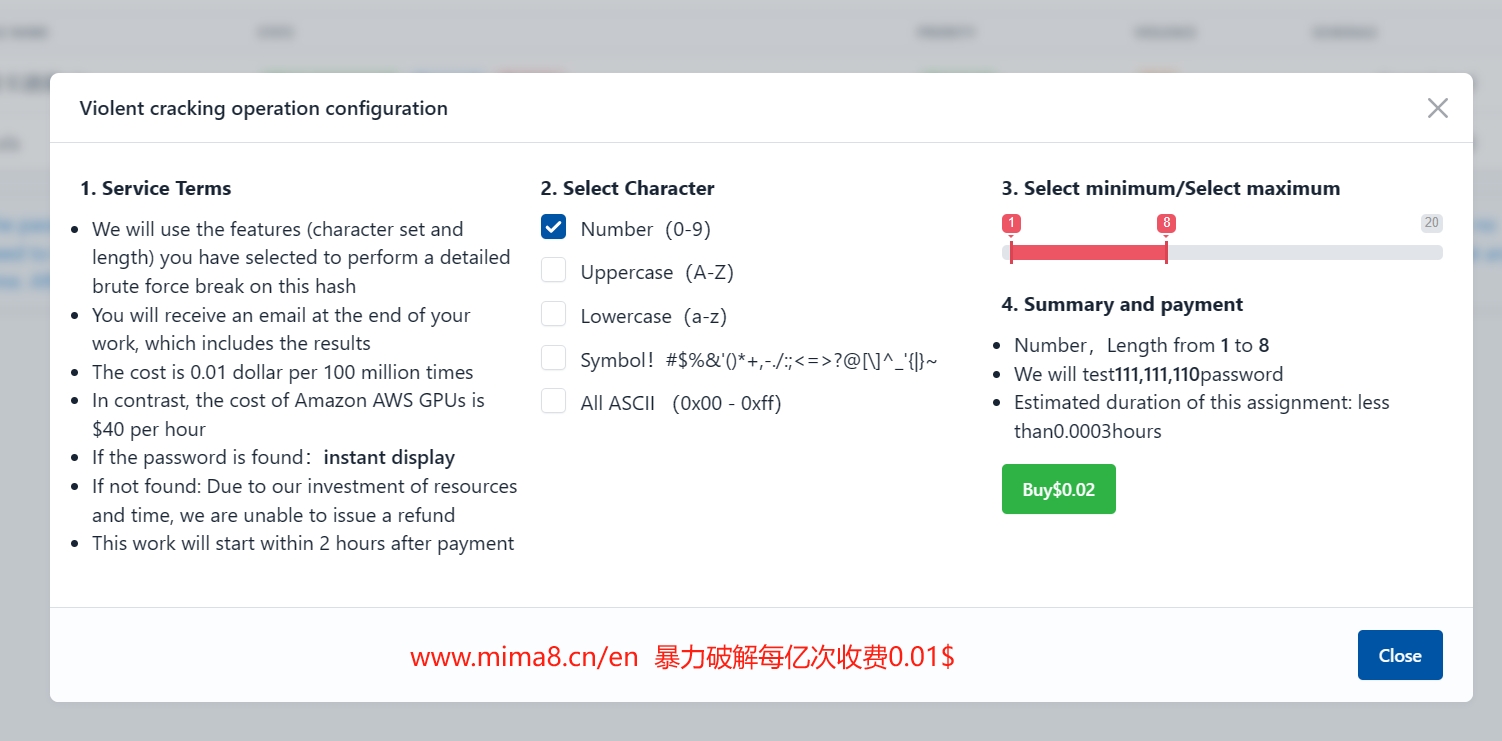This screenshot has height=741, width=1502.
Task: Enable the Uppercase (A-Z) checkbox
Action: coord(554,271)
